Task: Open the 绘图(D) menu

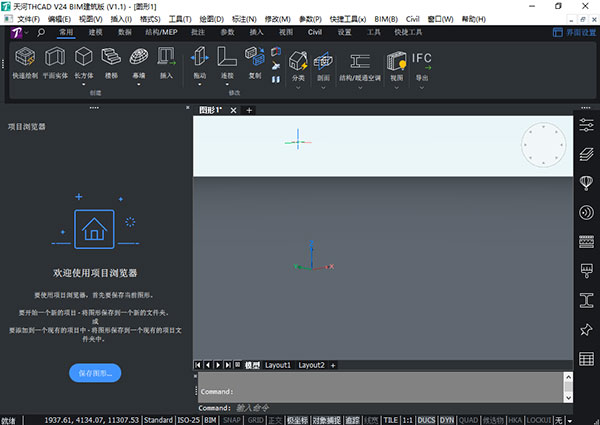Action: [x=211, y=19]
